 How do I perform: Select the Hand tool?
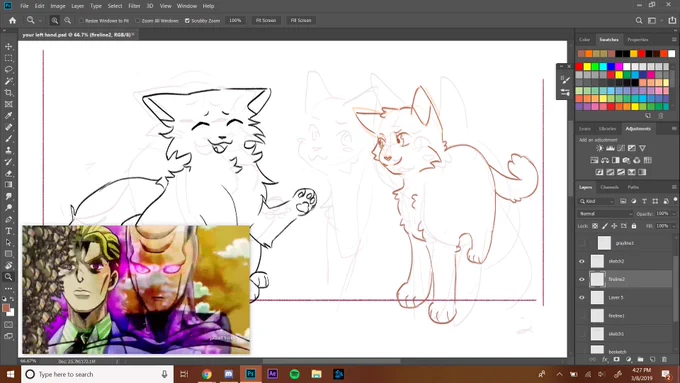coord(8,265)
